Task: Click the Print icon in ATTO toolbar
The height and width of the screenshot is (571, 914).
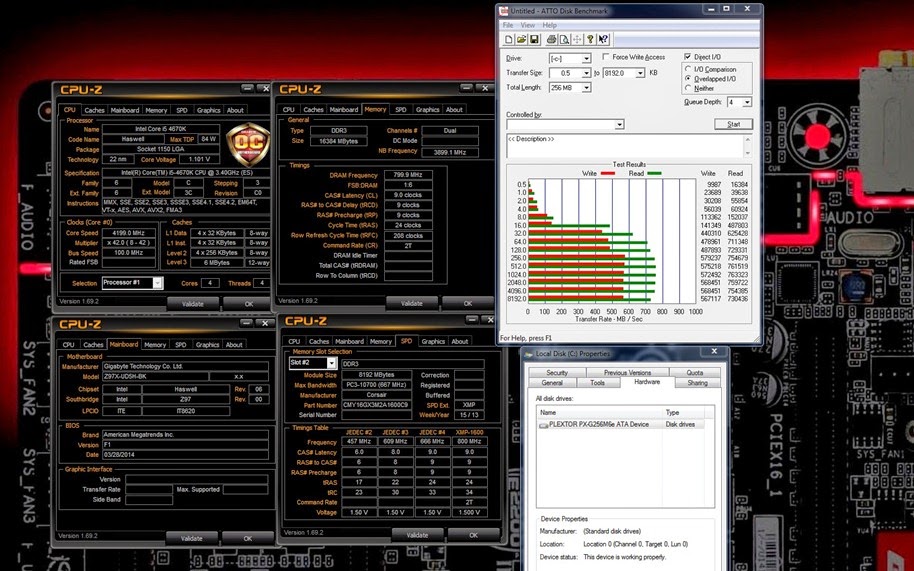Action: click(x=551, y=39)
